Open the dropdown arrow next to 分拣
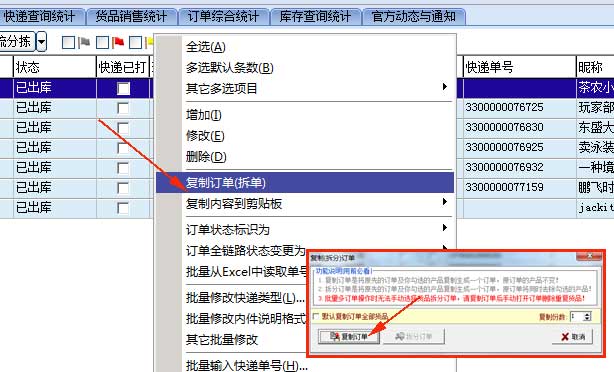614x372 pixels. [42, 41]
